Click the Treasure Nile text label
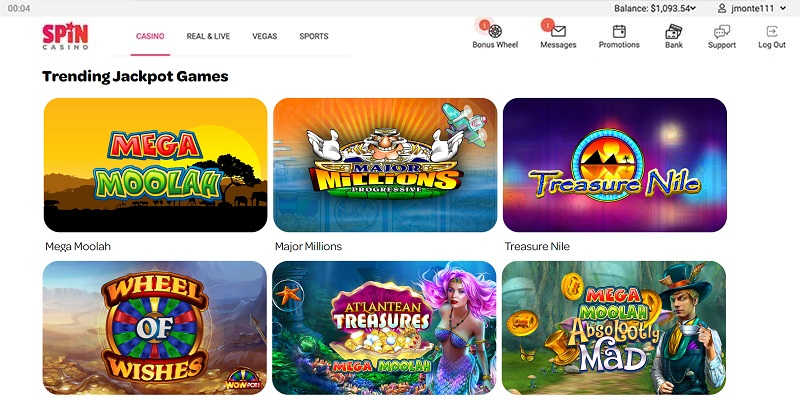The image size is (800, 400). 537,246
